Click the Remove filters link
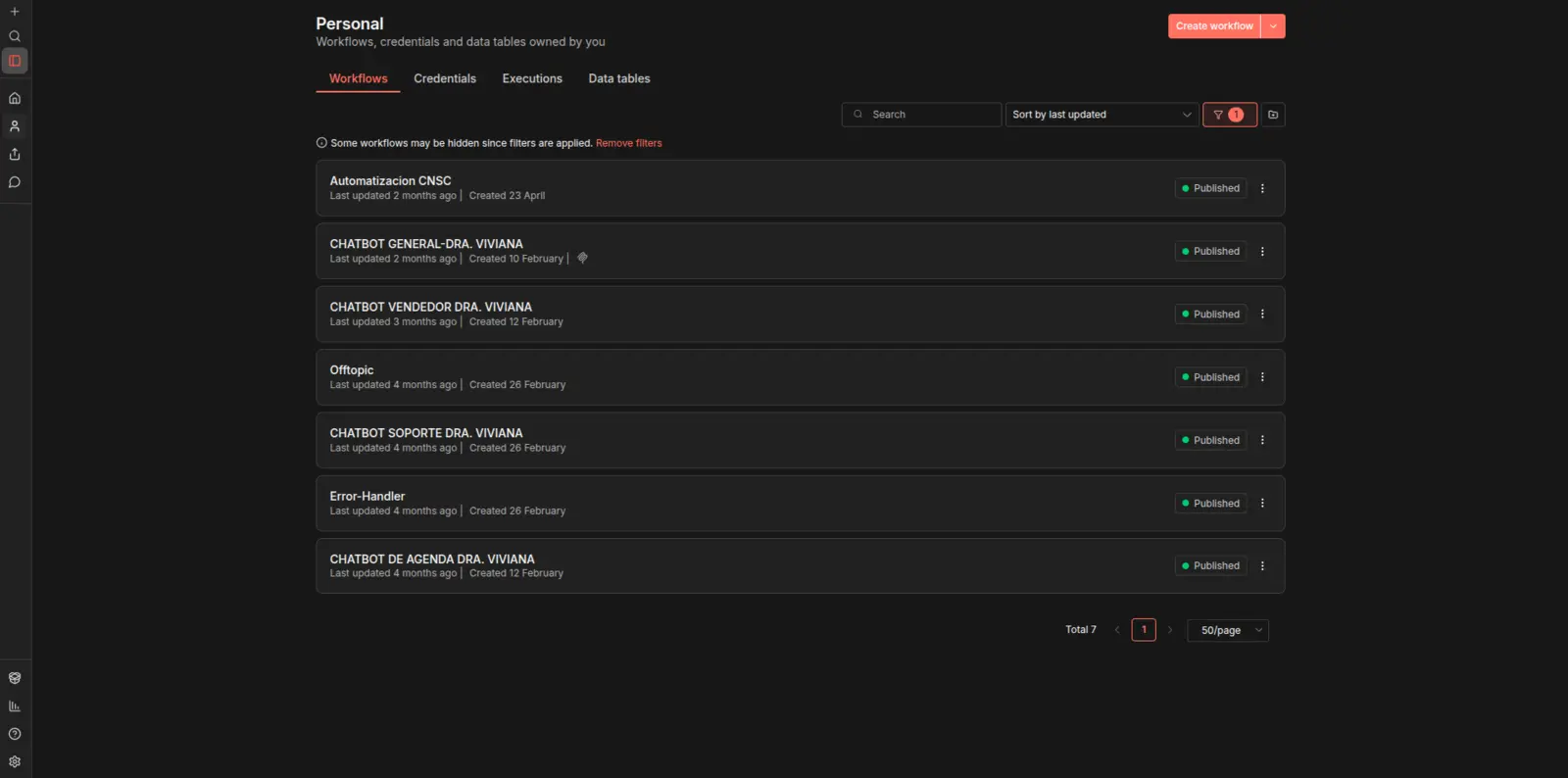1568x778 pixels. pyautogui.click(x=629, y=143)
